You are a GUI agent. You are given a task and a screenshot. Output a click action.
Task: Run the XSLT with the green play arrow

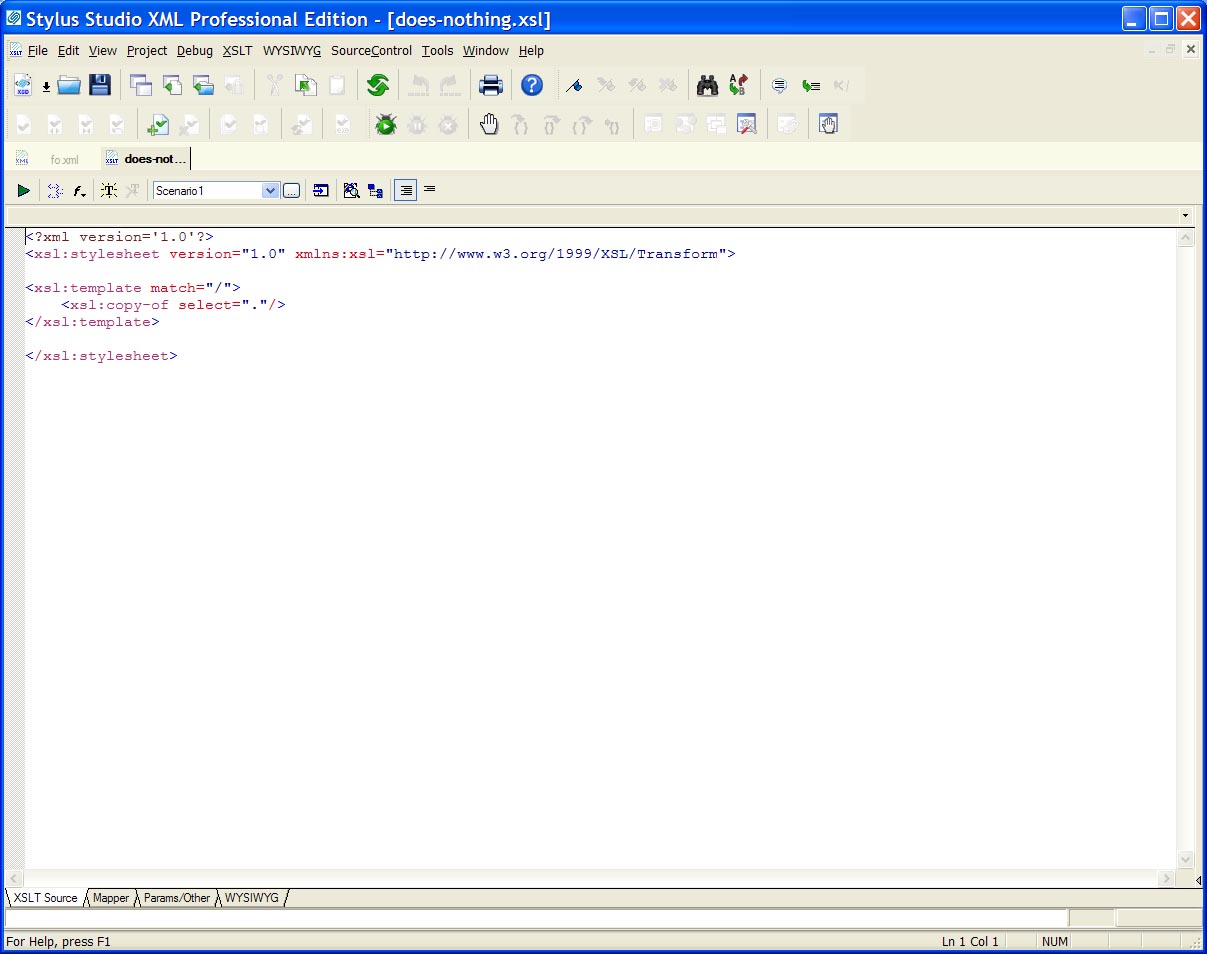pyautogui.click(x=23, y=190)
